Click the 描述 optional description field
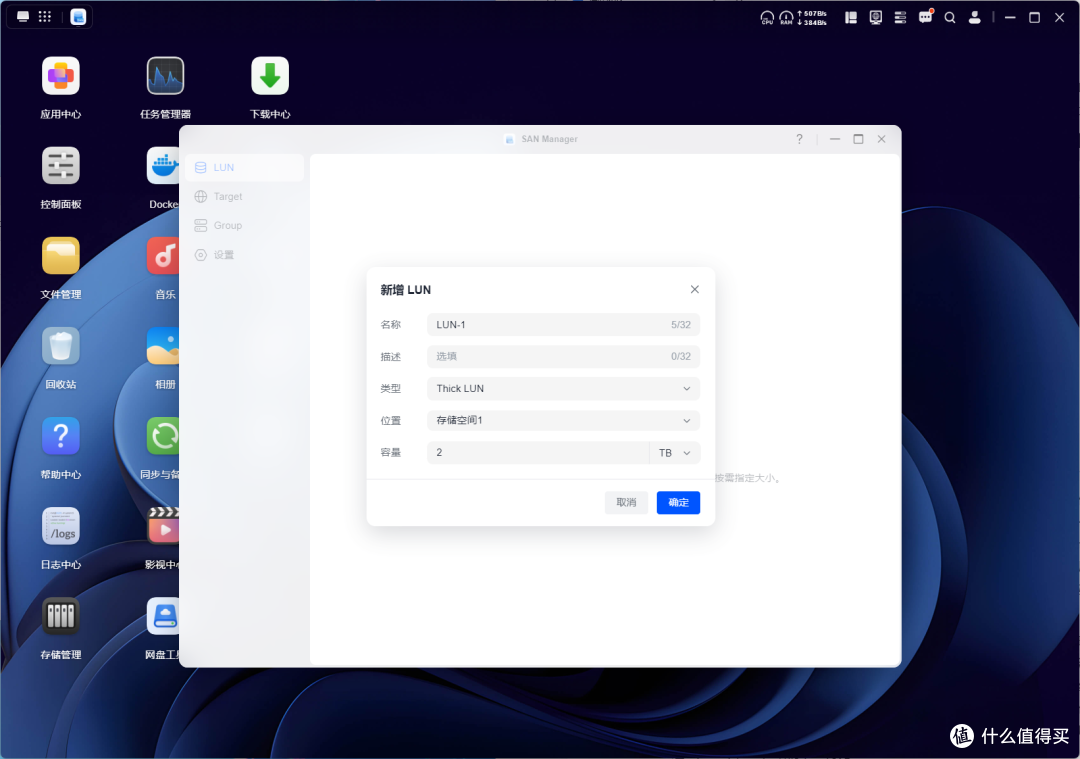The width and height of the screenshot is (1080, 759). (563, 357)
